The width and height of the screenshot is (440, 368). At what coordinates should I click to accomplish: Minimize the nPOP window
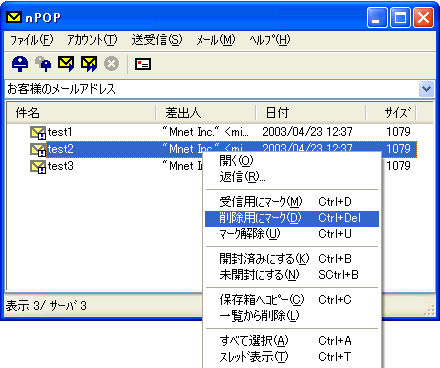377,17
